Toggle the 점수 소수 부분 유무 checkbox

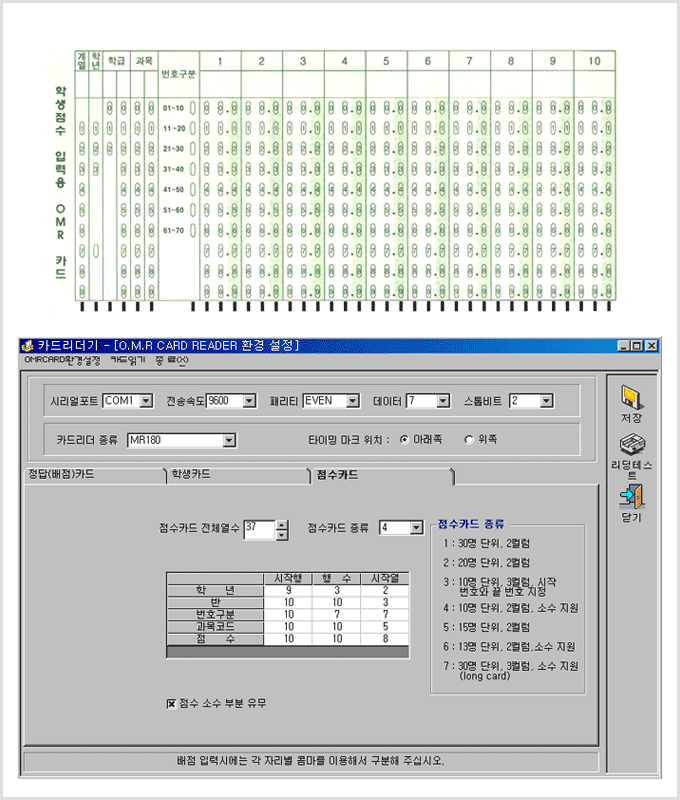tap(171, 704)
